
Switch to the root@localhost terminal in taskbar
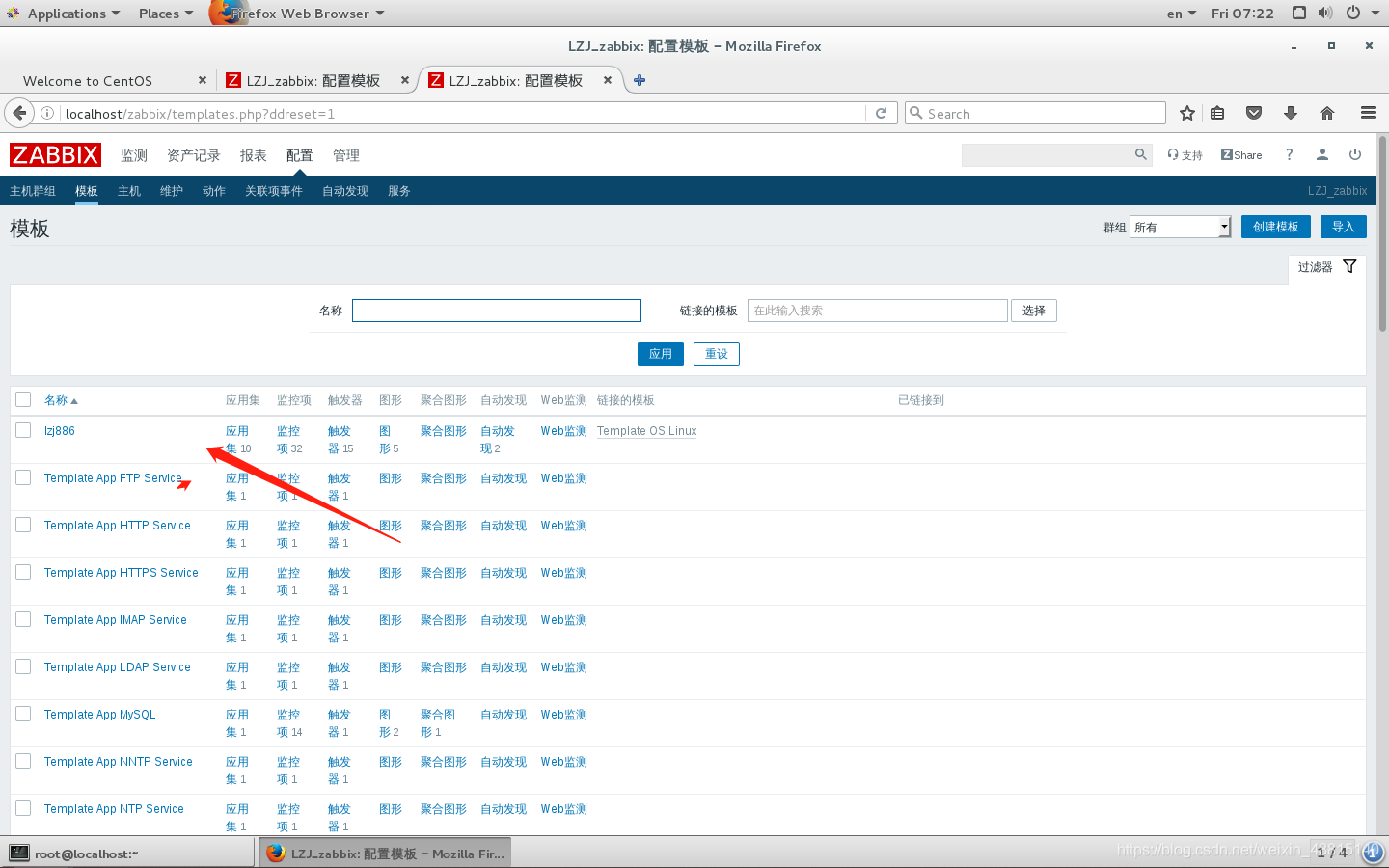(128, 854)
